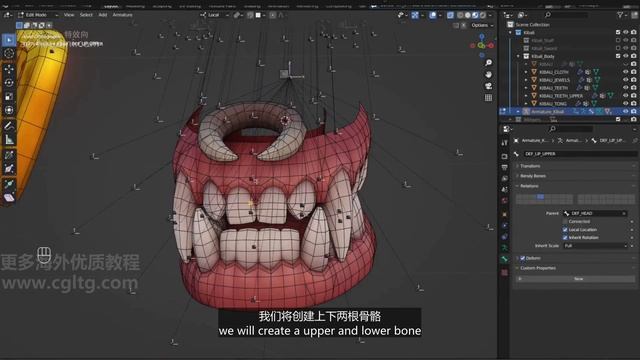Open the View menu
Screen dimensions: 640x360
(x=69, y=15)
